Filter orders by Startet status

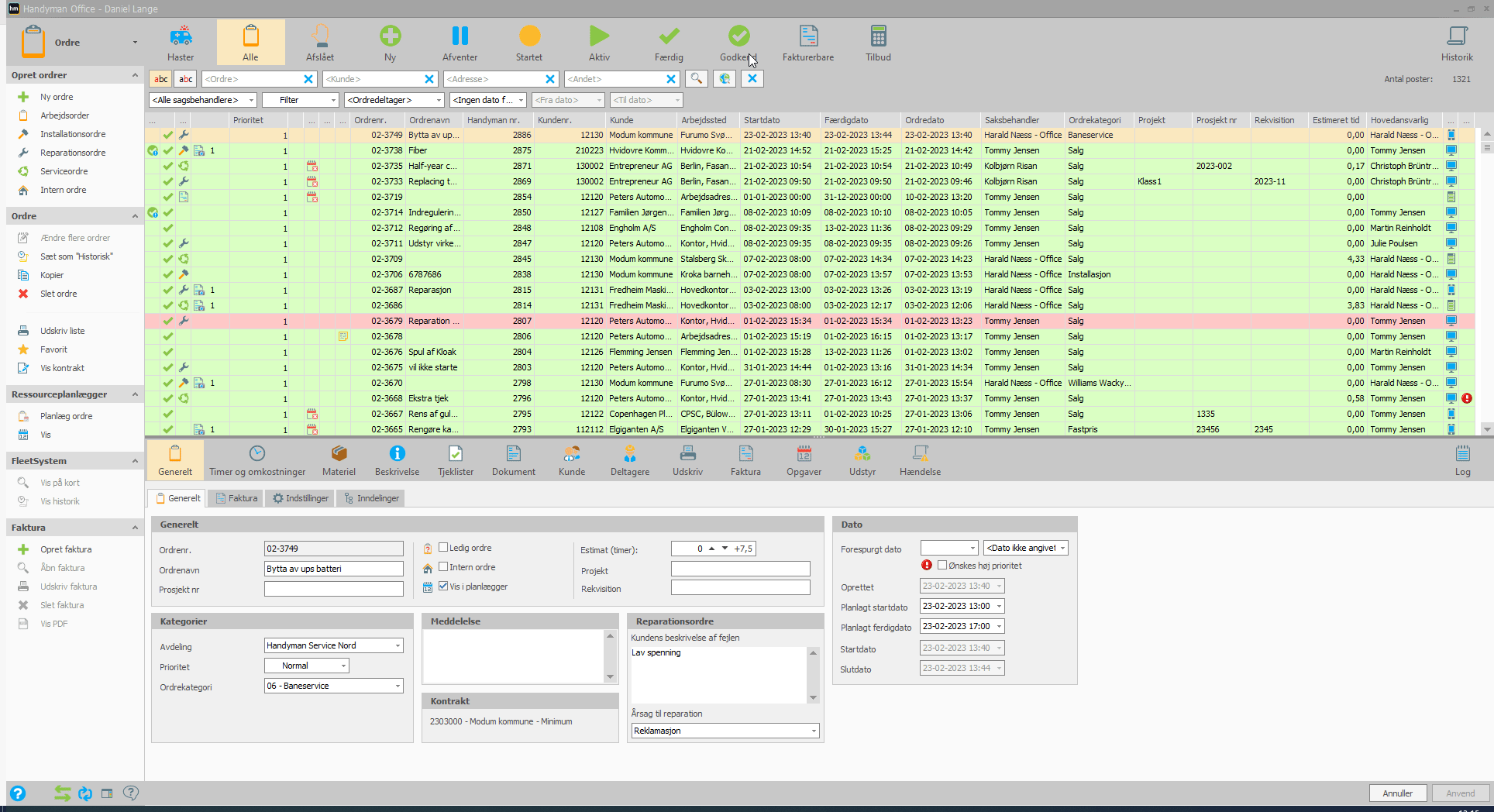point(529,43)
